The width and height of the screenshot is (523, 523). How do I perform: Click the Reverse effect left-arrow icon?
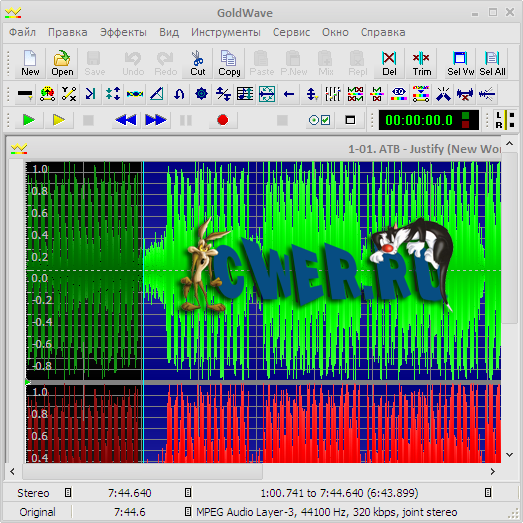(289, 94)
